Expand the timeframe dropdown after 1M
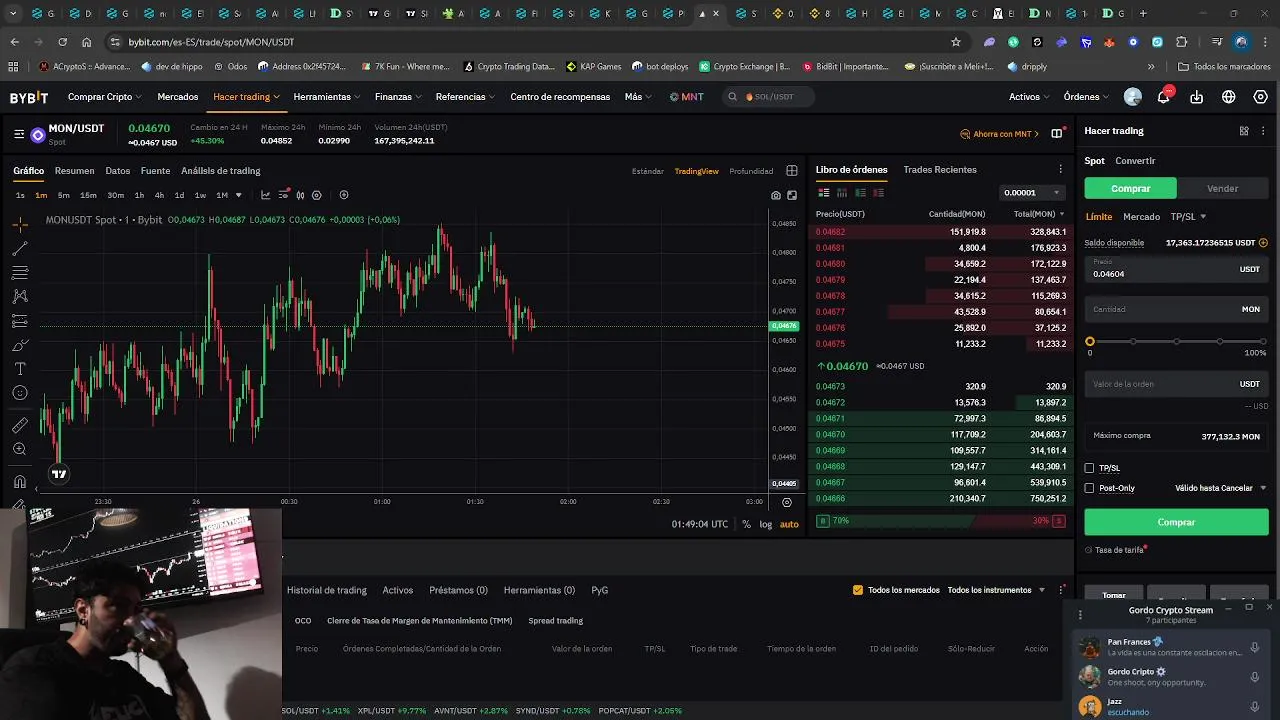 238,195
